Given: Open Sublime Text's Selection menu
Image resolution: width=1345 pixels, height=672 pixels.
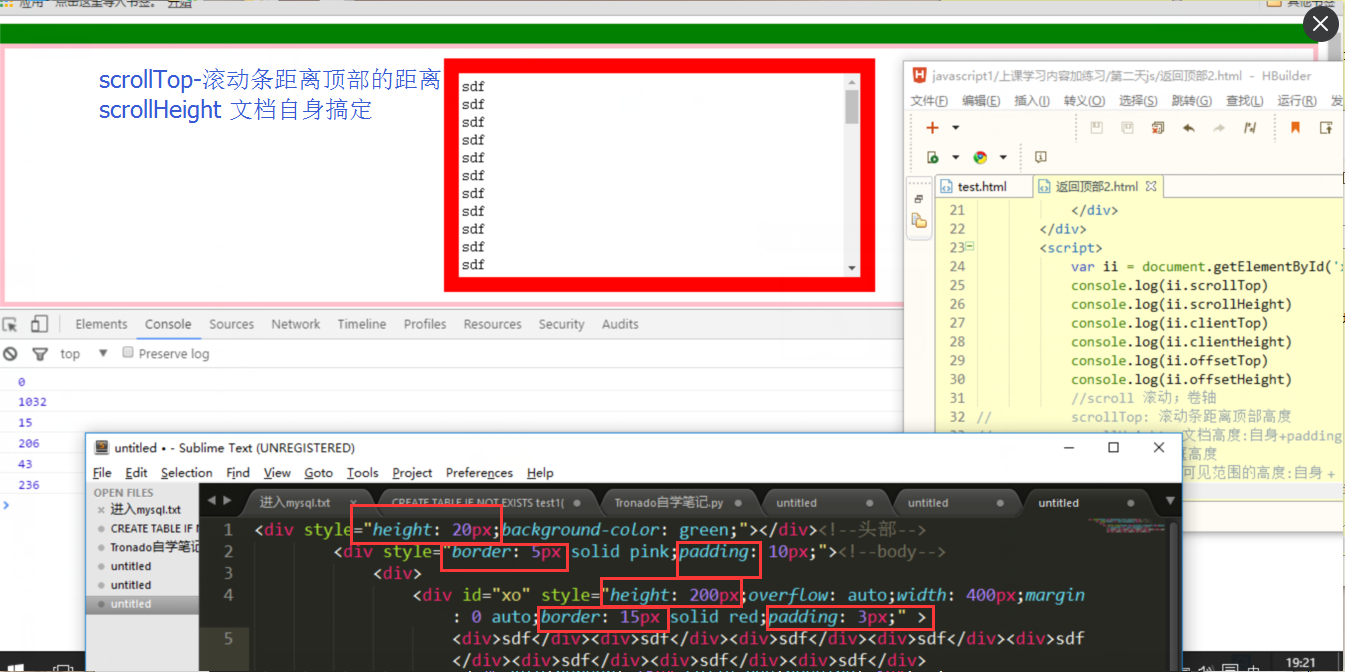Looking at the screenshot, I should click(x=187, y=473).
